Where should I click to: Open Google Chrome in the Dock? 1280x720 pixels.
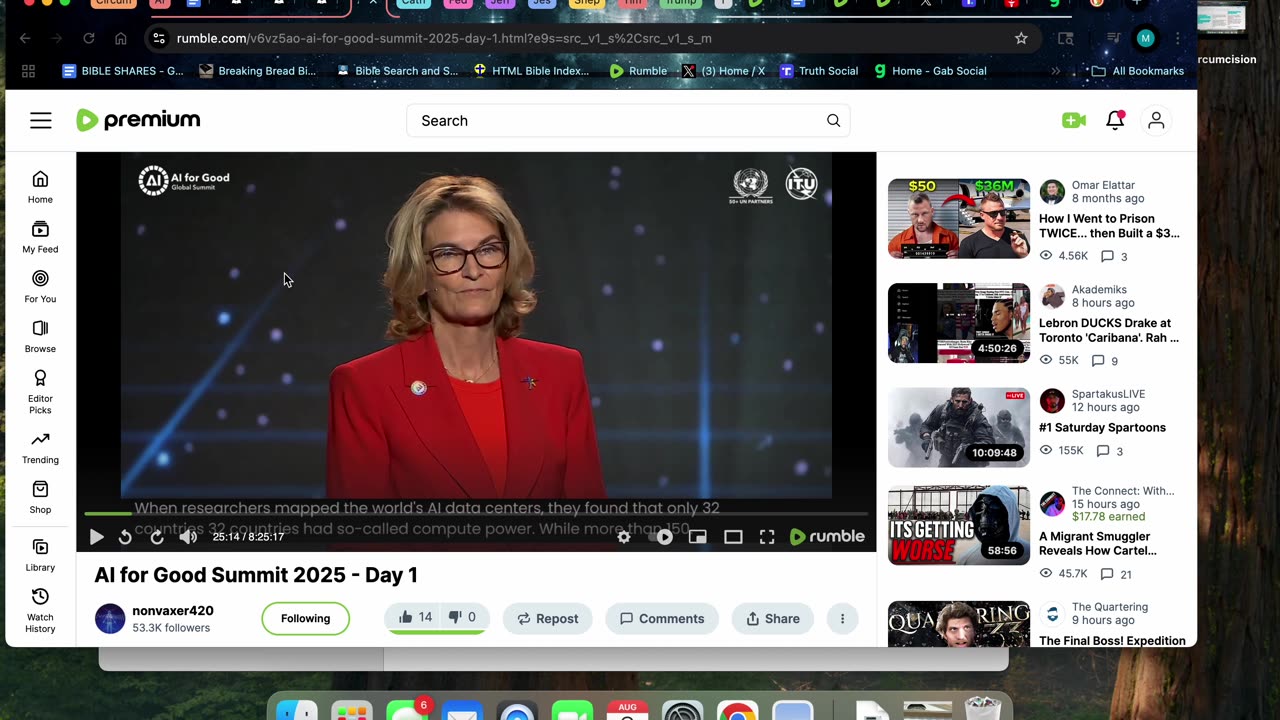pyautogui.click(x=737, y=711)
